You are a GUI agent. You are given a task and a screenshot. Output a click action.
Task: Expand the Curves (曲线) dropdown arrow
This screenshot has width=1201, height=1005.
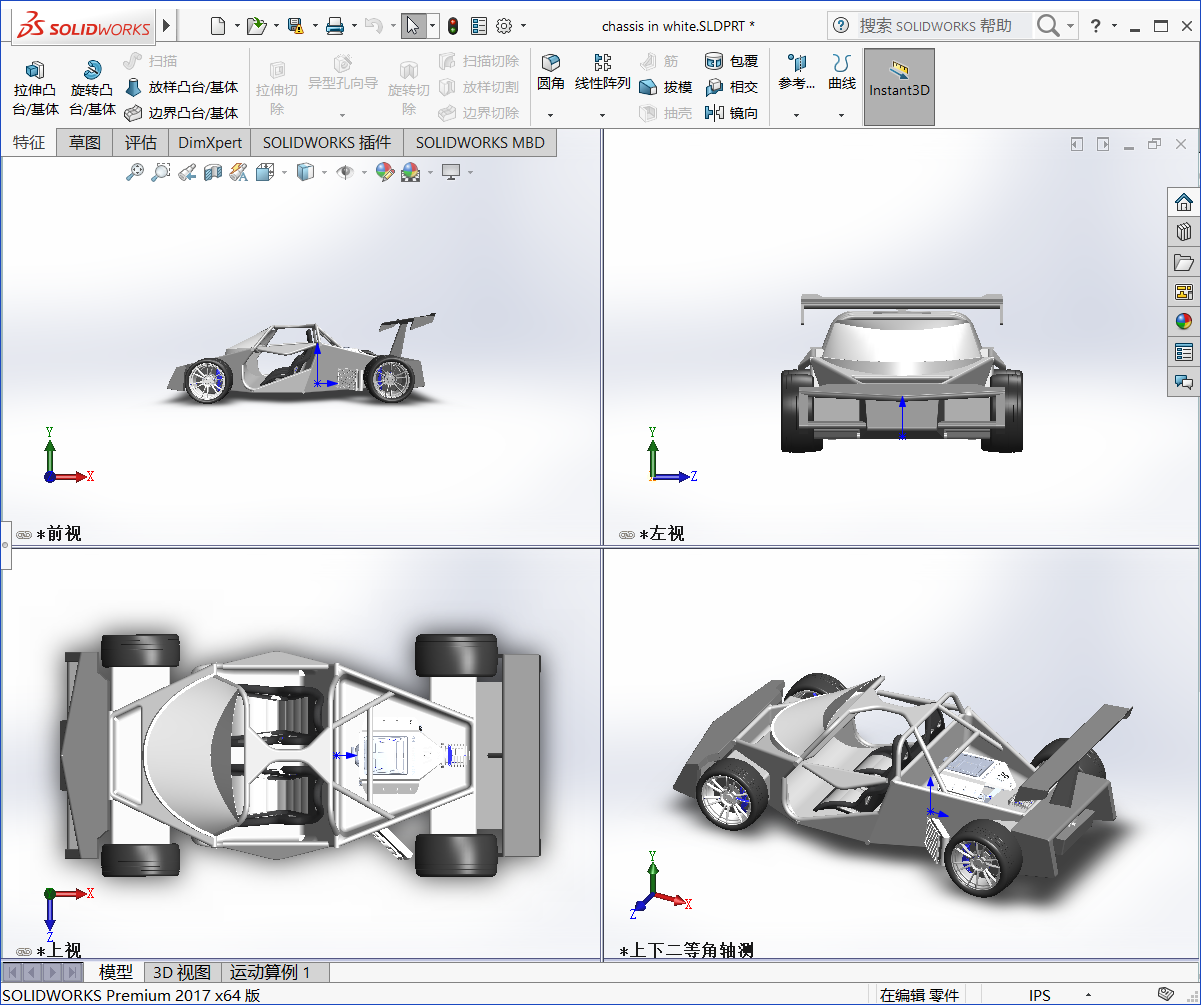[x=842, y=115]
